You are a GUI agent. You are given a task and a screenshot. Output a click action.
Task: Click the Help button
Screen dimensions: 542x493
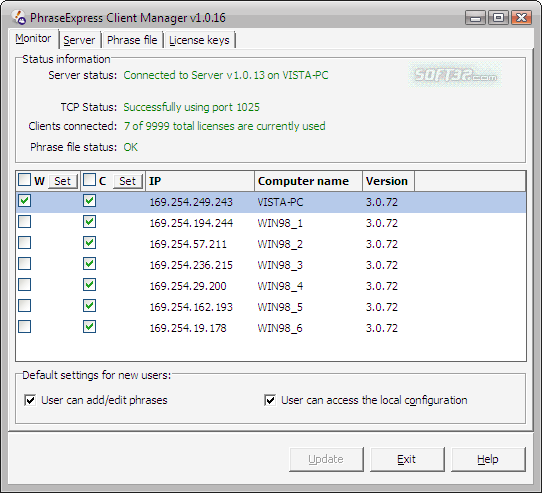488,459
